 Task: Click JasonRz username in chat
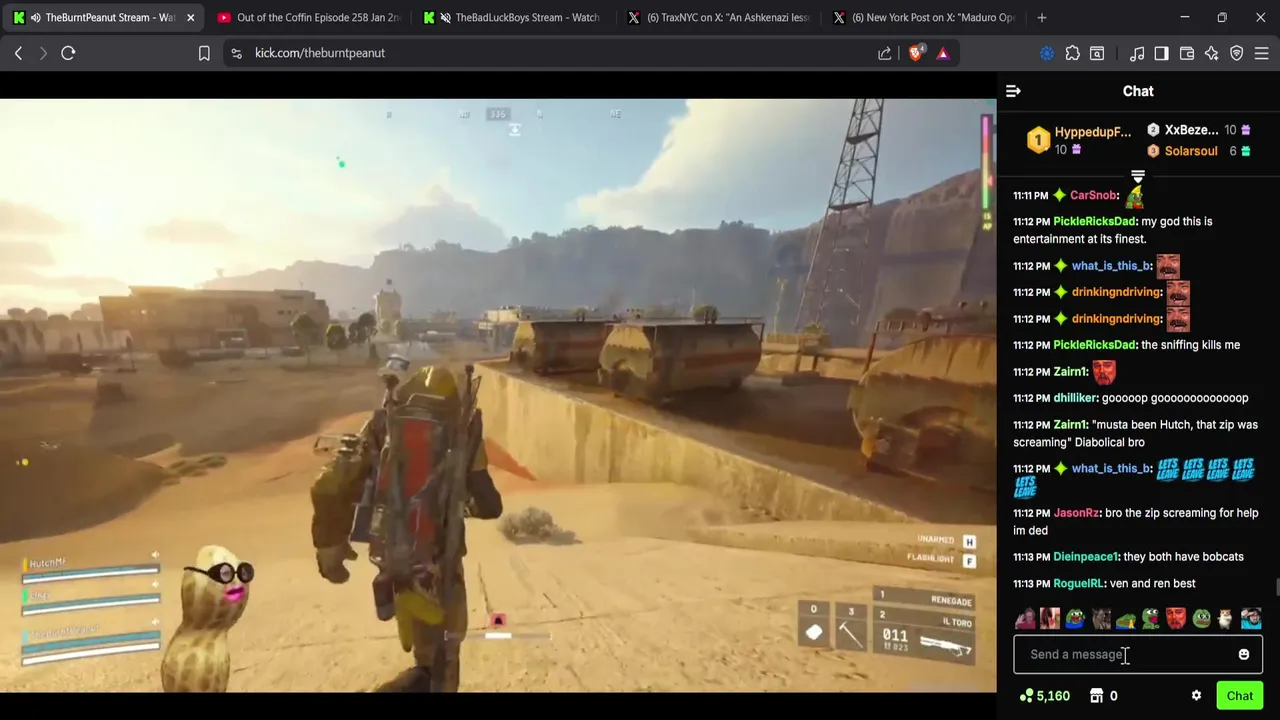[x=1076, y=513]
